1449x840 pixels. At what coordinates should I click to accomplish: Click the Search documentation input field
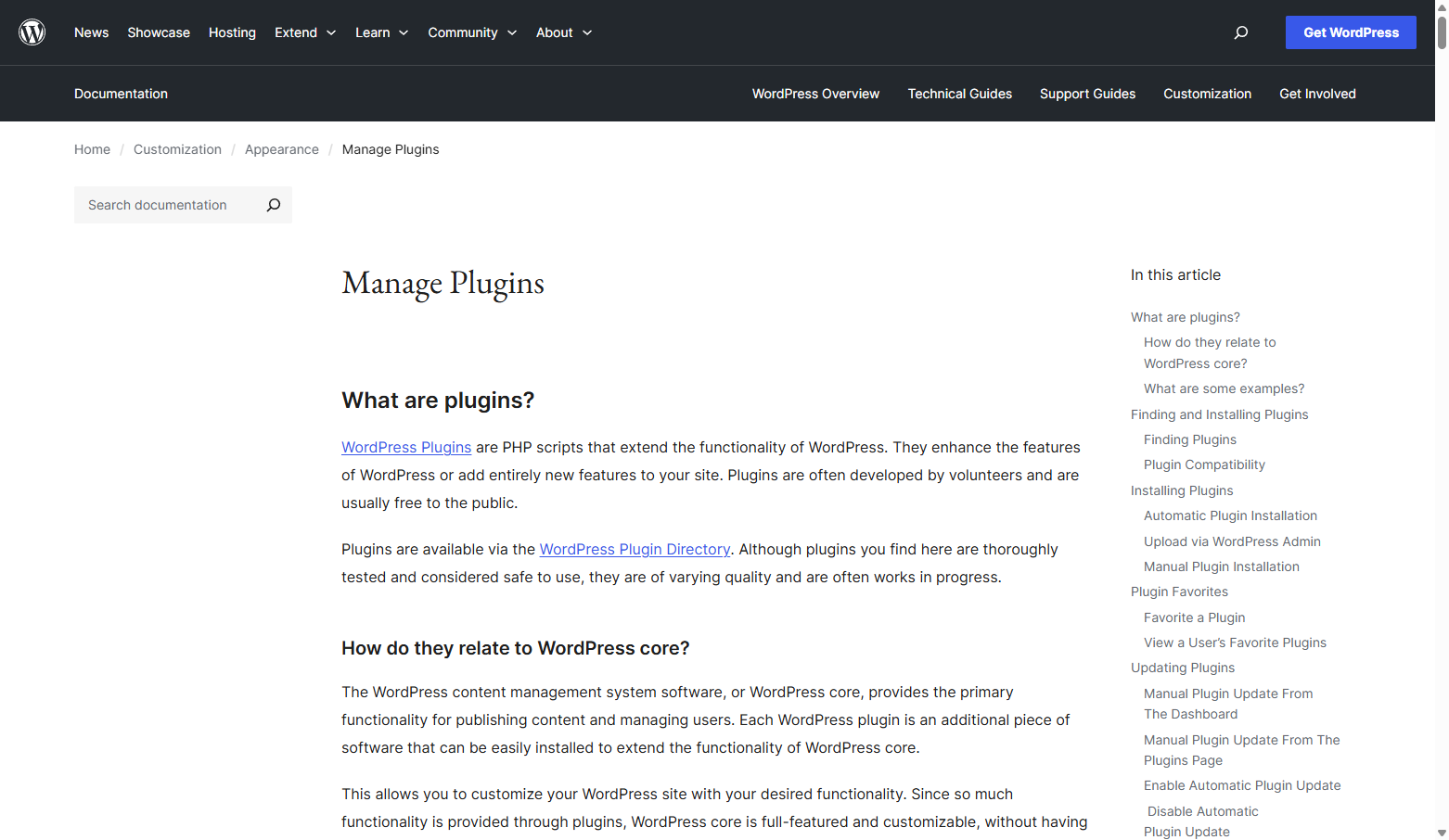click(167, 205)
